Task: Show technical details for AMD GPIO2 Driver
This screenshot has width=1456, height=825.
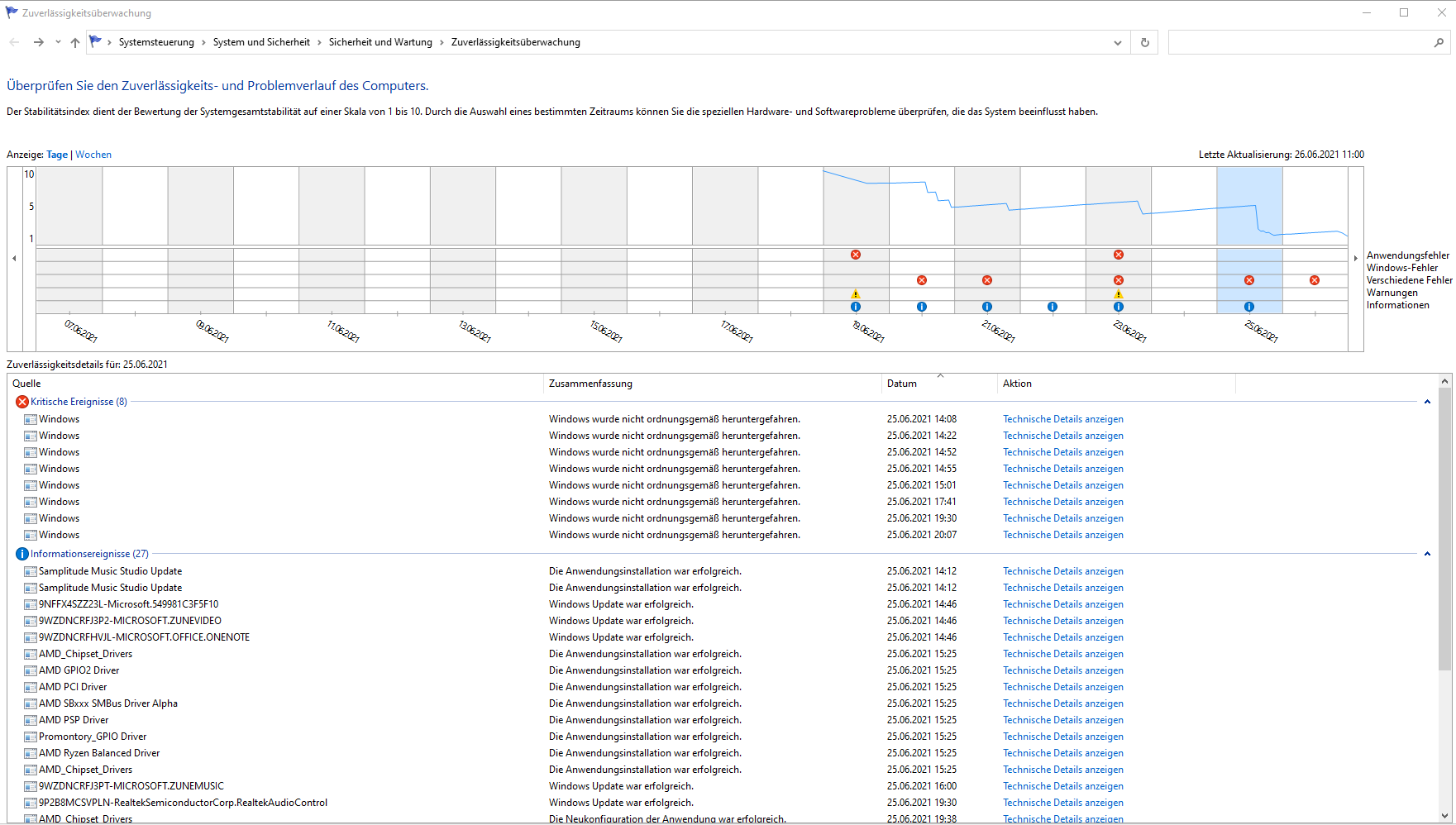Action: pyautogui.click(x=1063, y=670)
